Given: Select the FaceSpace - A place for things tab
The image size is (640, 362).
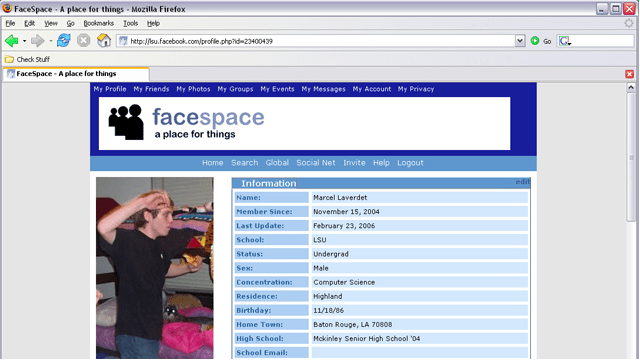Looking at the screenshot, I should tap(76, 74).
